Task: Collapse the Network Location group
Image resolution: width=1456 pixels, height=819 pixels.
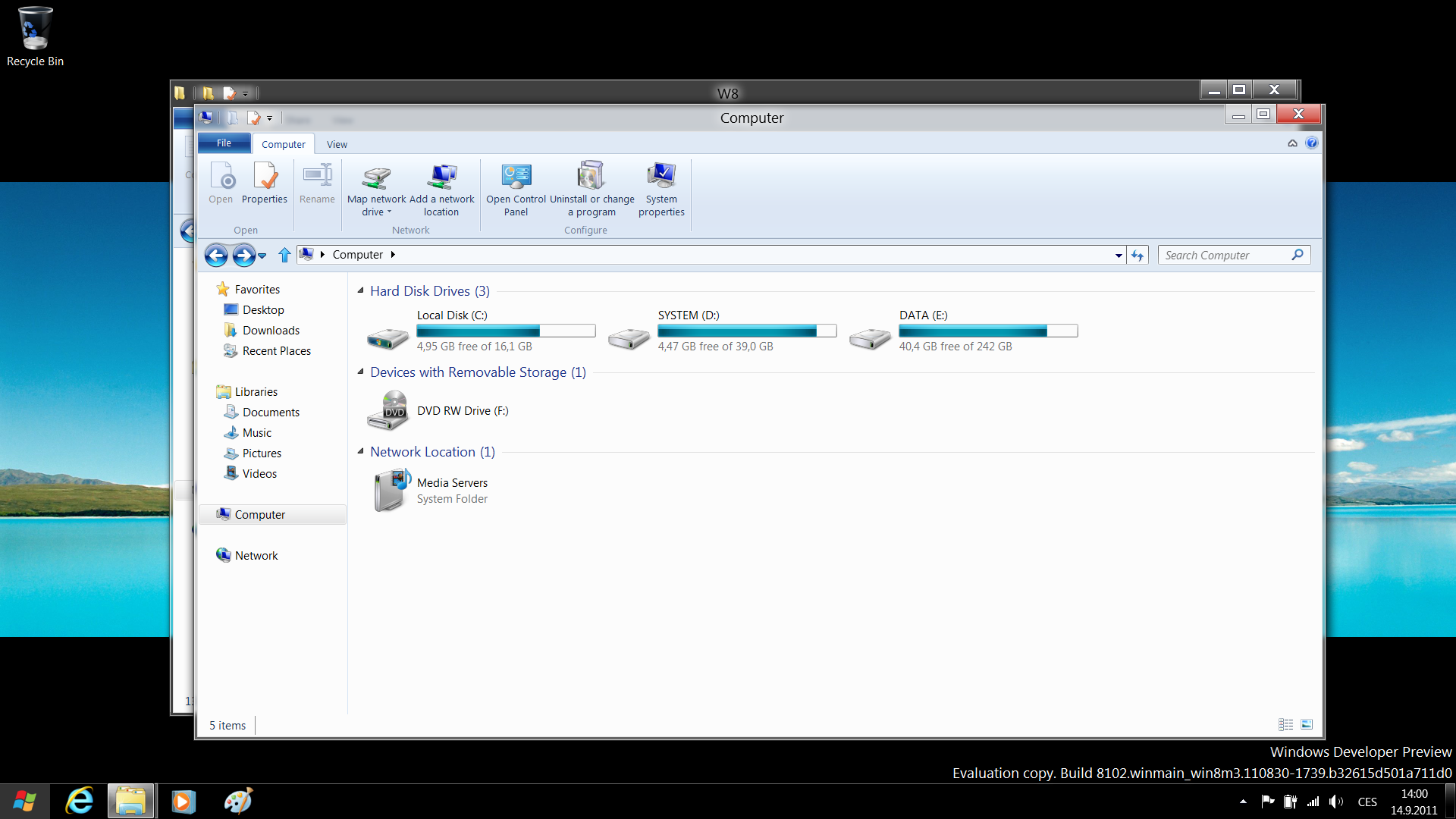Action: tap(361, 451)
